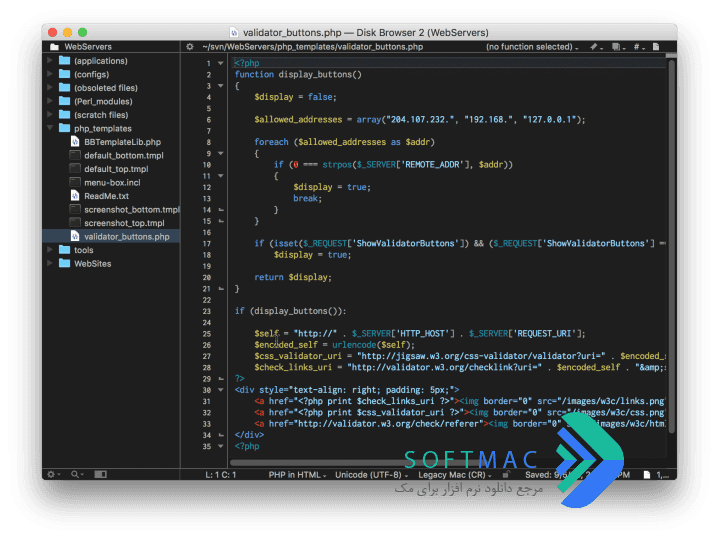This screenshot has width=719, height=540.
Task: Open the function selection popup
Action: [x=532, y=47]
